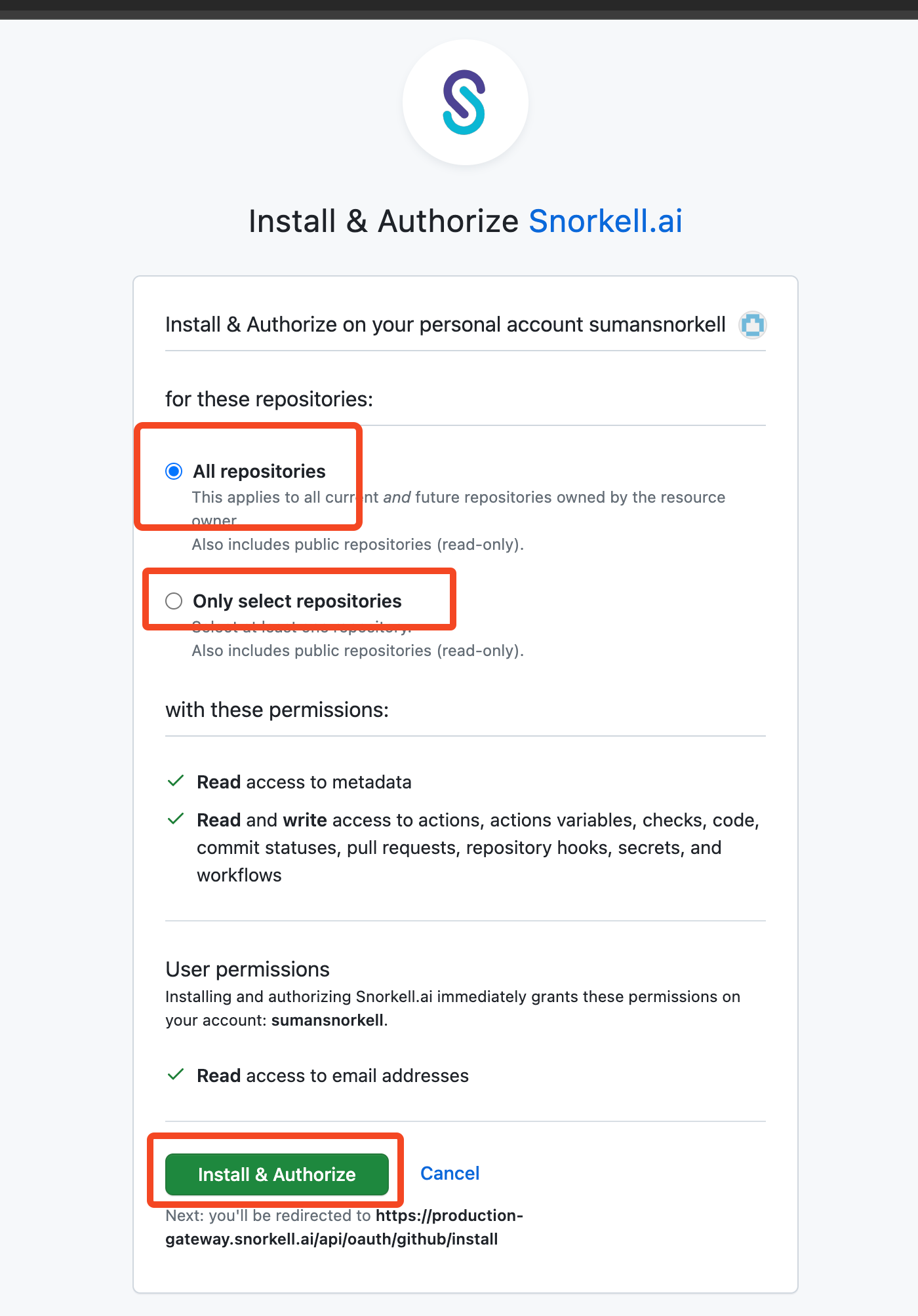The width and height of the screenshot is (918, 1316).
Task: Click the "for these repositories:" section heading
Action: click(269, 399)
